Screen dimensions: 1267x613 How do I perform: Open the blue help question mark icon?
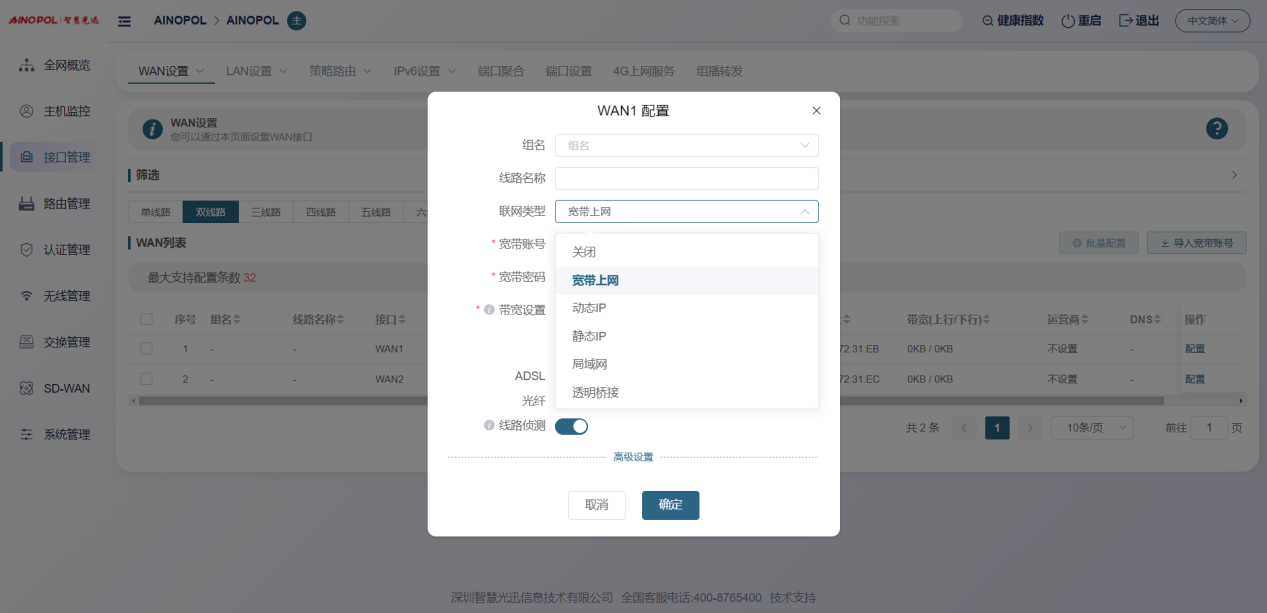[1216, 128]
